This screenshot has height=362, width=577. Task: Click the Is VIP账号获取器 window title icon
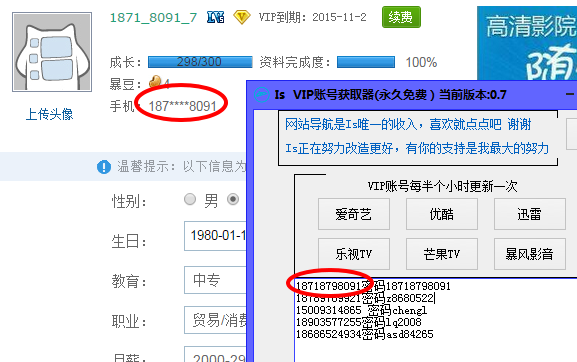[262, 95]
